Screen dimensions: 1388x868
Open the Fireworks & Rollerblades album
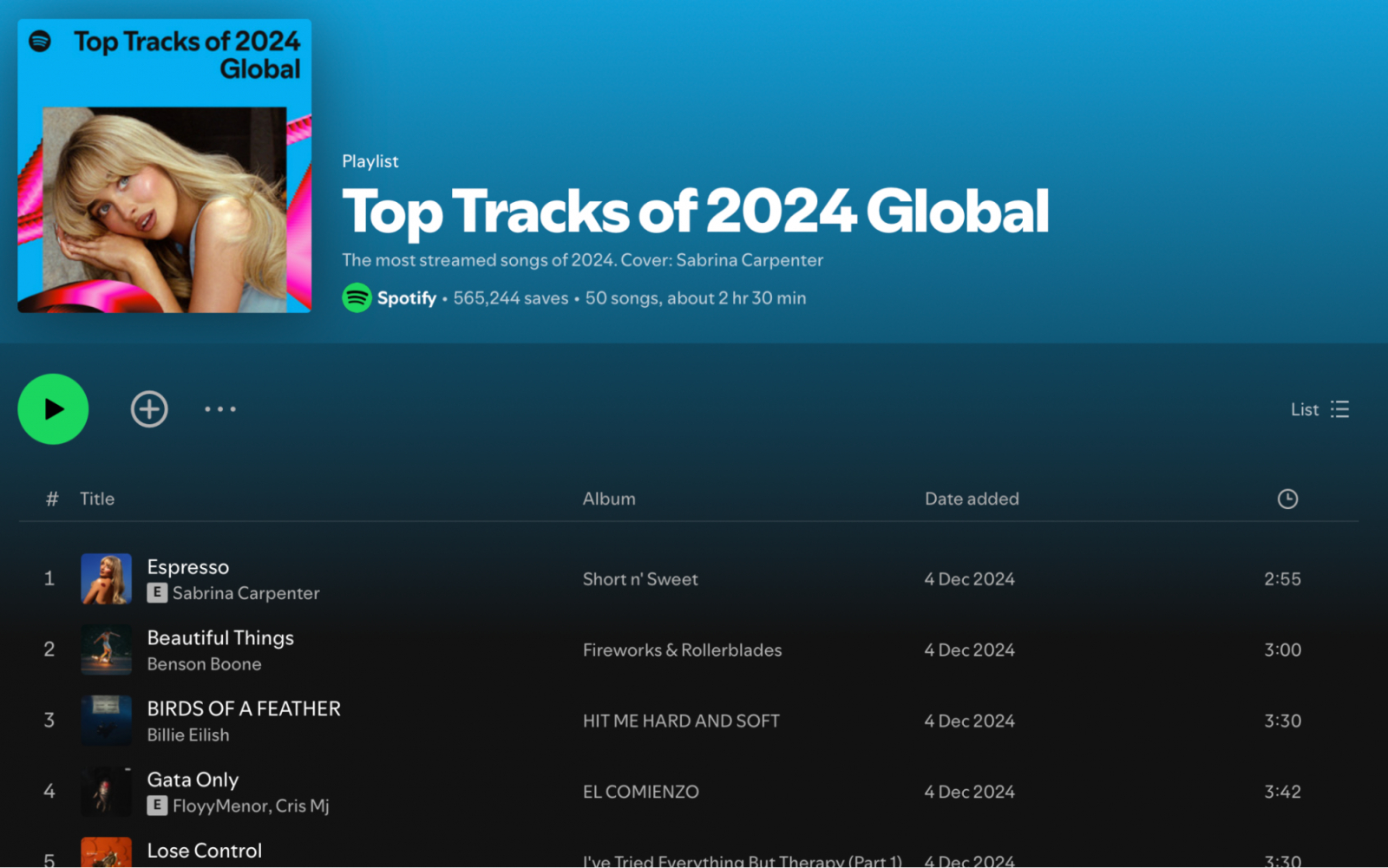pyautogui.click(x=682, y=650)
